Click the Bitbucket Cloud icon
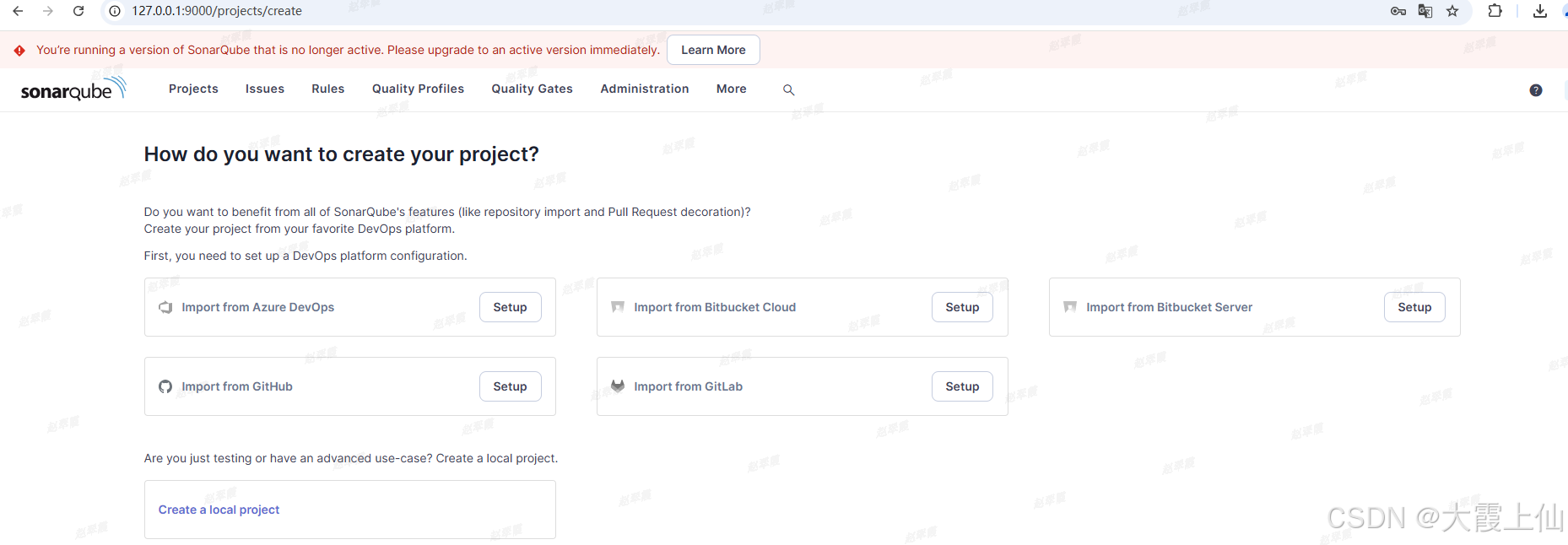Image resolution: width=1568 pixels, height=545 pixels. tap(618, 307)
